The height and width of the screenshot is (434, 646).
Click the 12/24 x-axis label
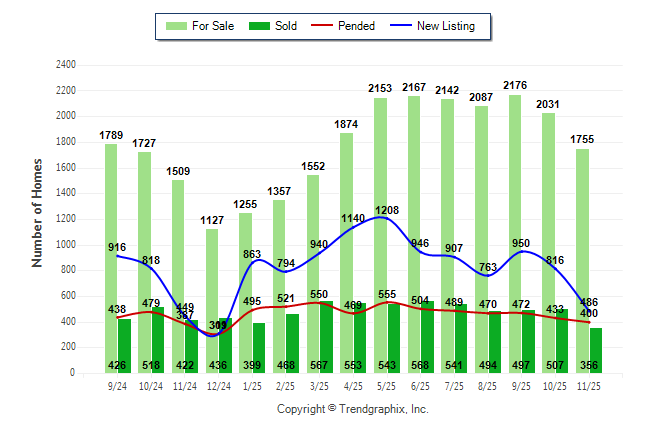[219, 385]
